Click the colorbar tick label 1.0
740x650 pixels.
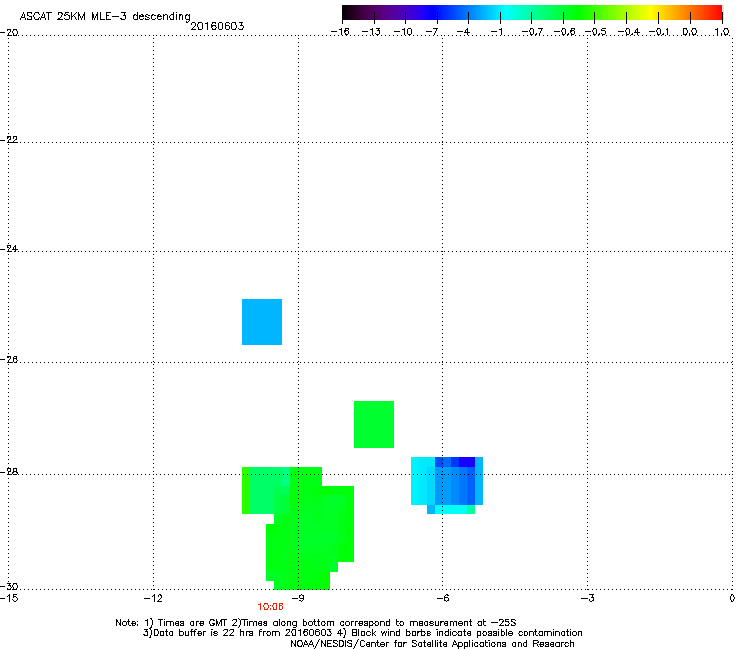[722, 32]
